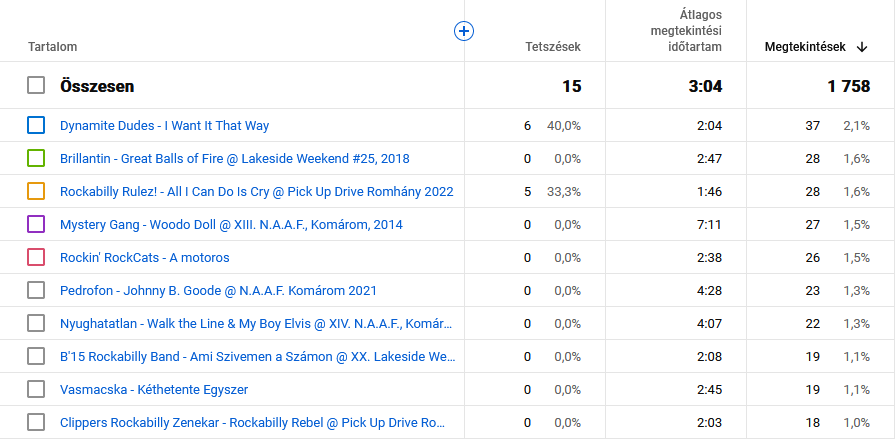Sort by Tetszések column header
The image size is (895, 439).
[553, 47]
